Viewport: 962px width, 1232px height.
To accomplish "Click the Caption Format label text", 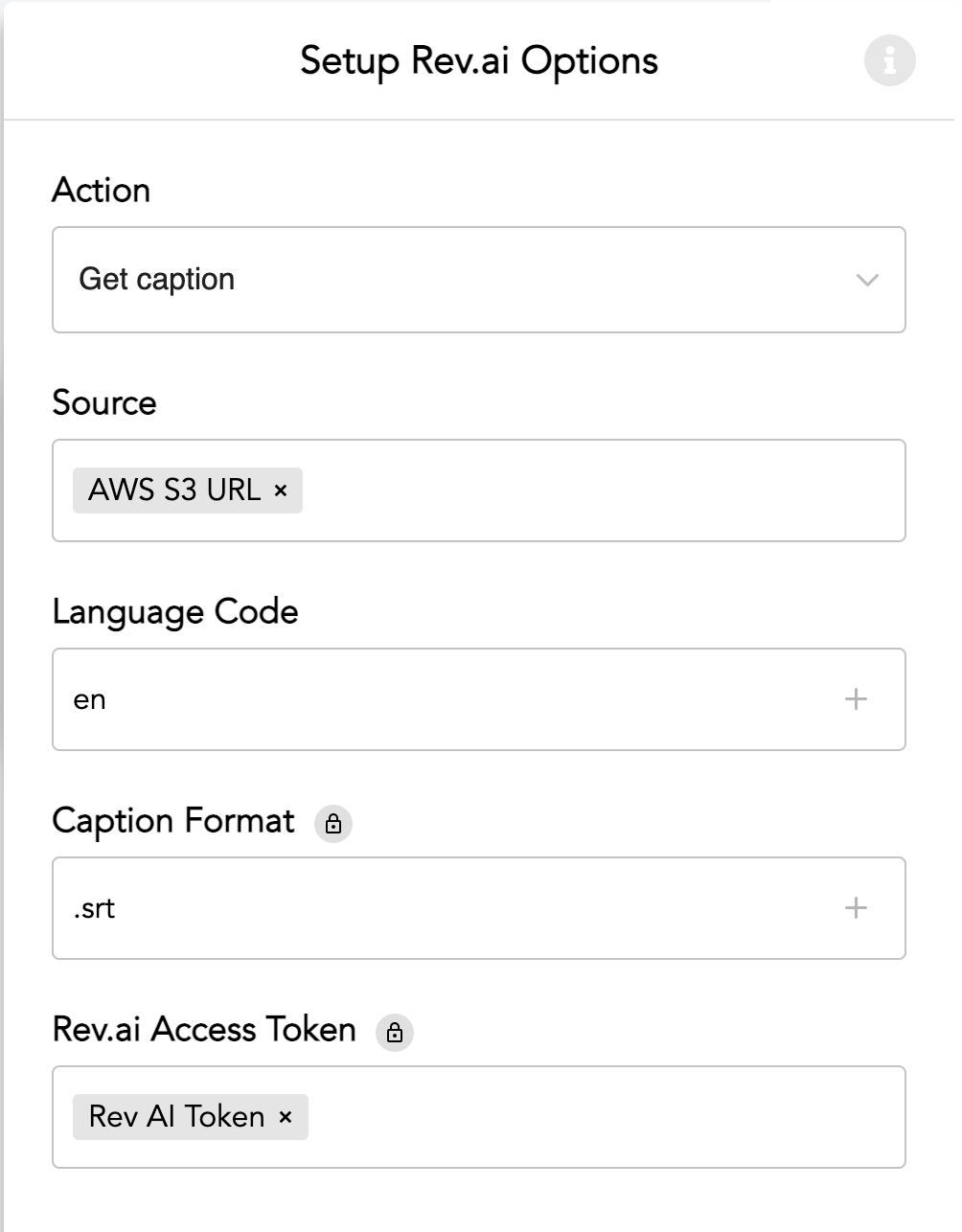I will [x=173, y=821].
